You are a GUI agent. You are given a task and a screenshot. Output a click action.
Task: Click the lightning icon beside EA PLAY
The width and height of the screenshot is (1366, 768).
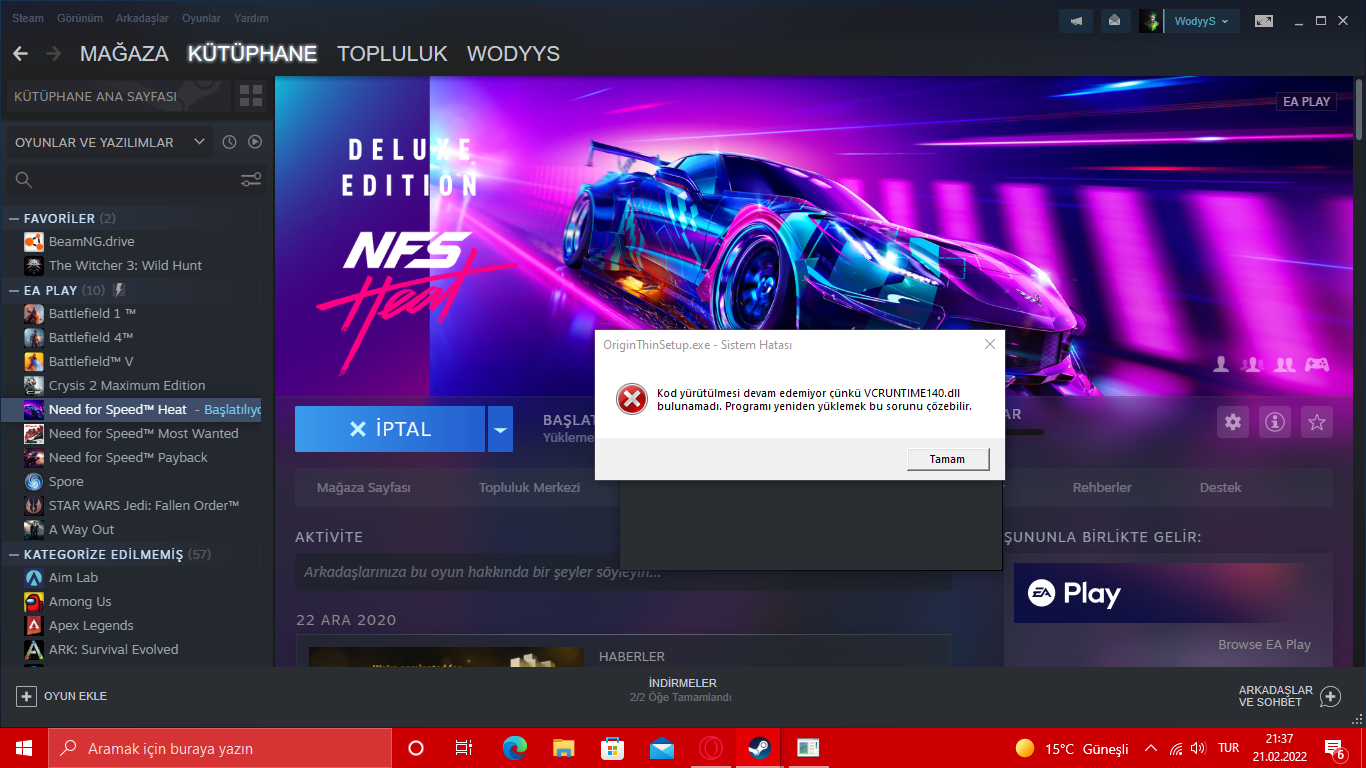tap(119, 290)
